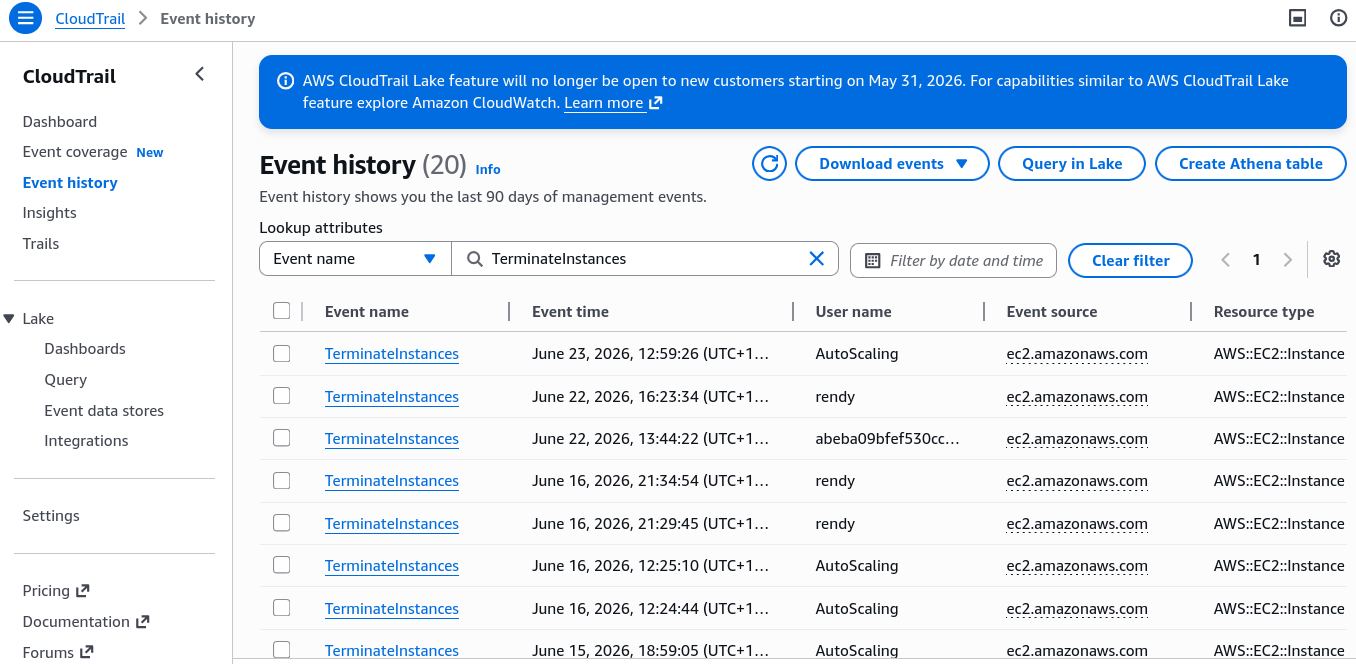Click the banner info icon
Screen dimensions: 1356x664
[285, 81]
